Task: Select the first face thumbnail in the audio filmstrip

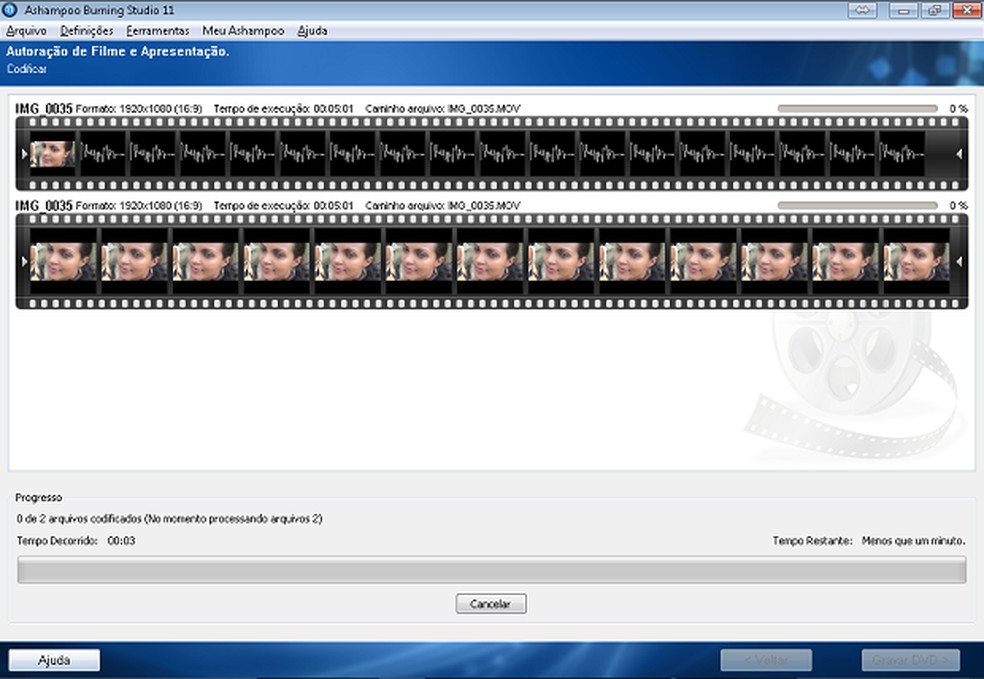Action: (52, 154)
